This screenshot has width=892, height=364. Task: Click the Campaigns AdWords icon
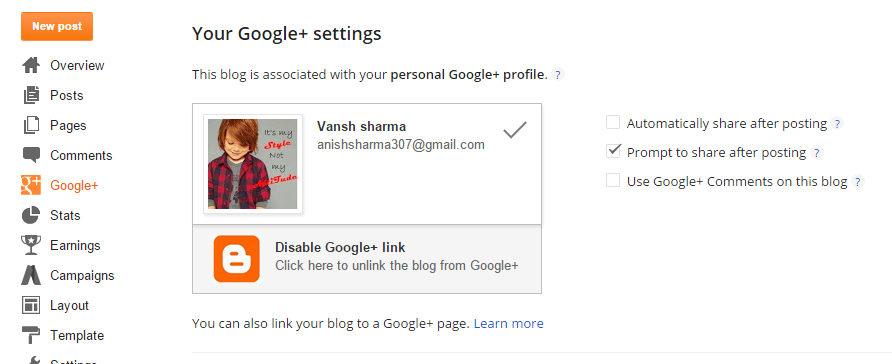31,276
